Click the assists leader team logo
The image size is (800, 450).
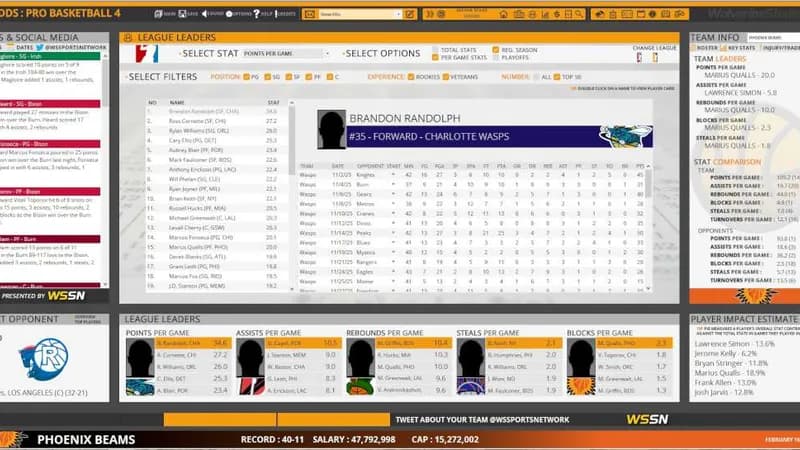tap(251, 386)
